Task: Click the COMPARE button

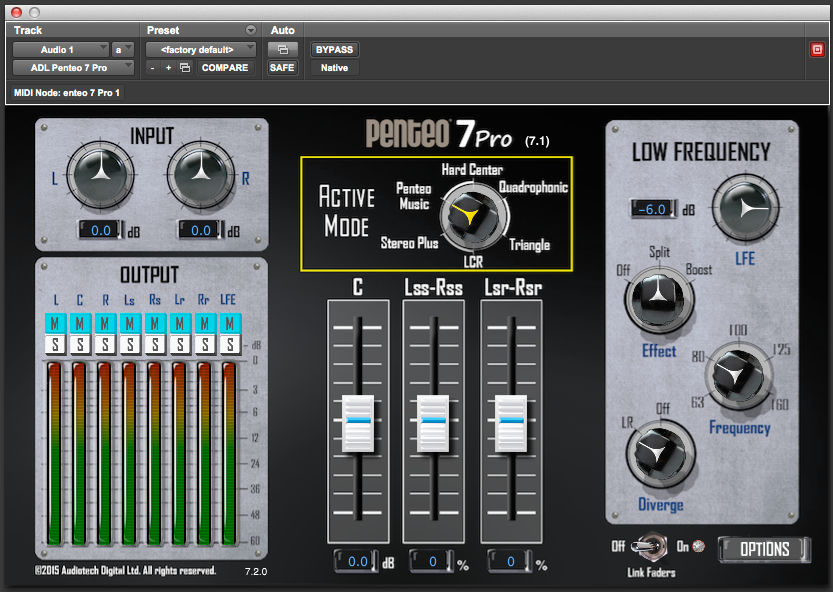Action: click(225, 67)
